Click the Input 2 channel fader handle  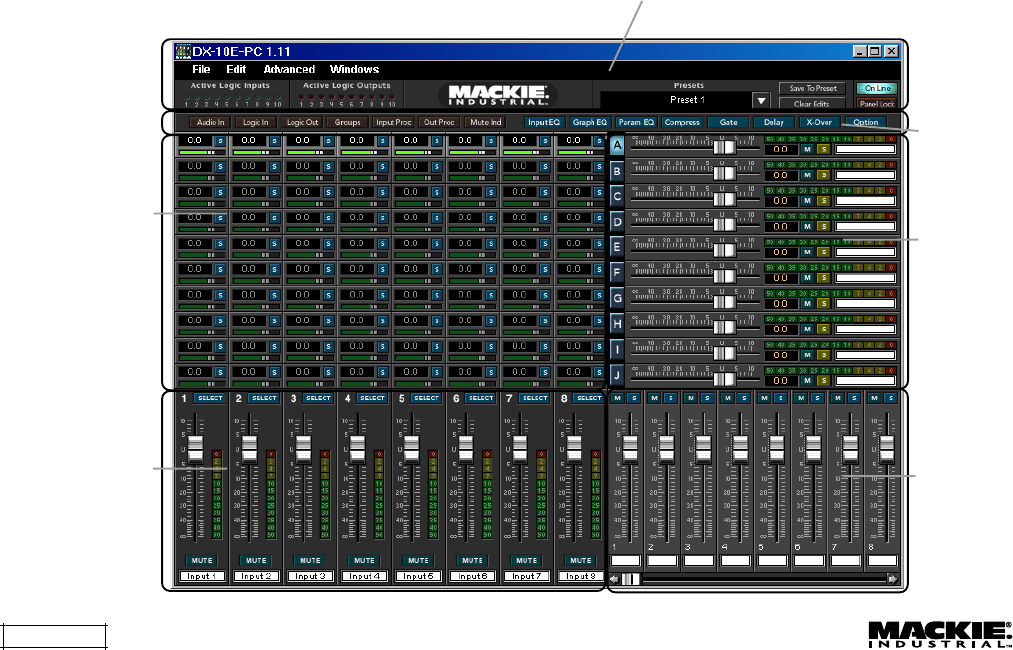(250, 448)
